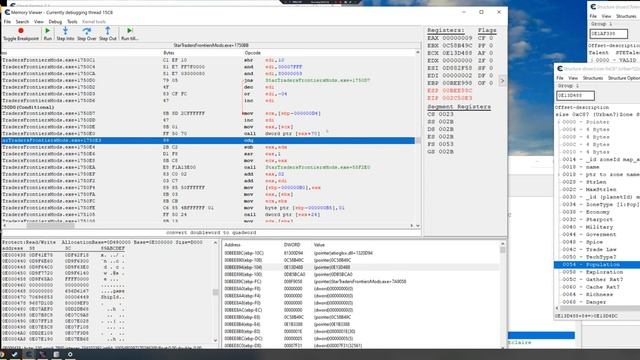
Task: Click the hex view scrollbar down arrow
Action: pyautogui.click(x=216, y=340)
